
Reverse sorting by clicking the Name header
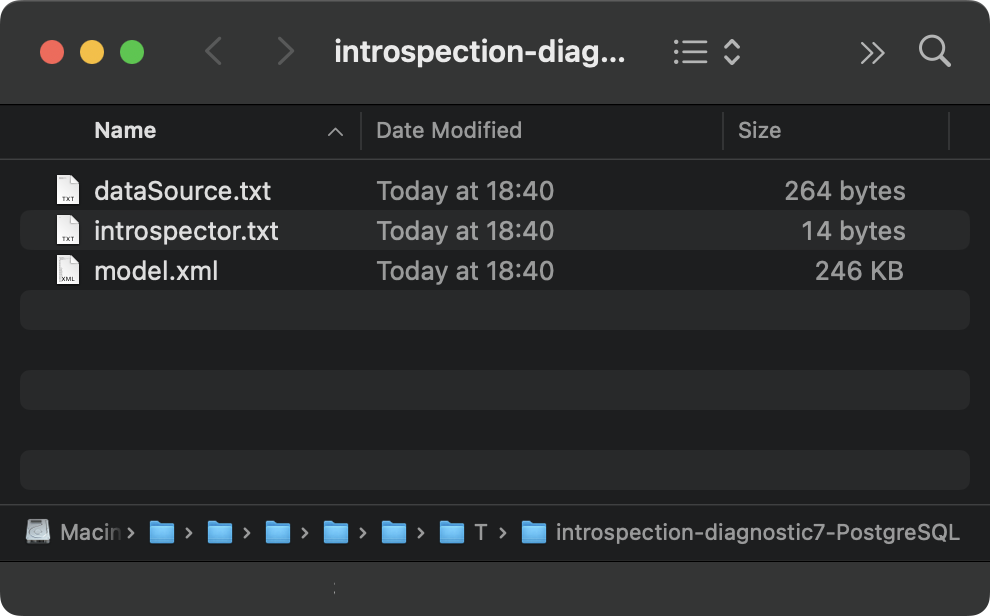click(x=125, y=131)
